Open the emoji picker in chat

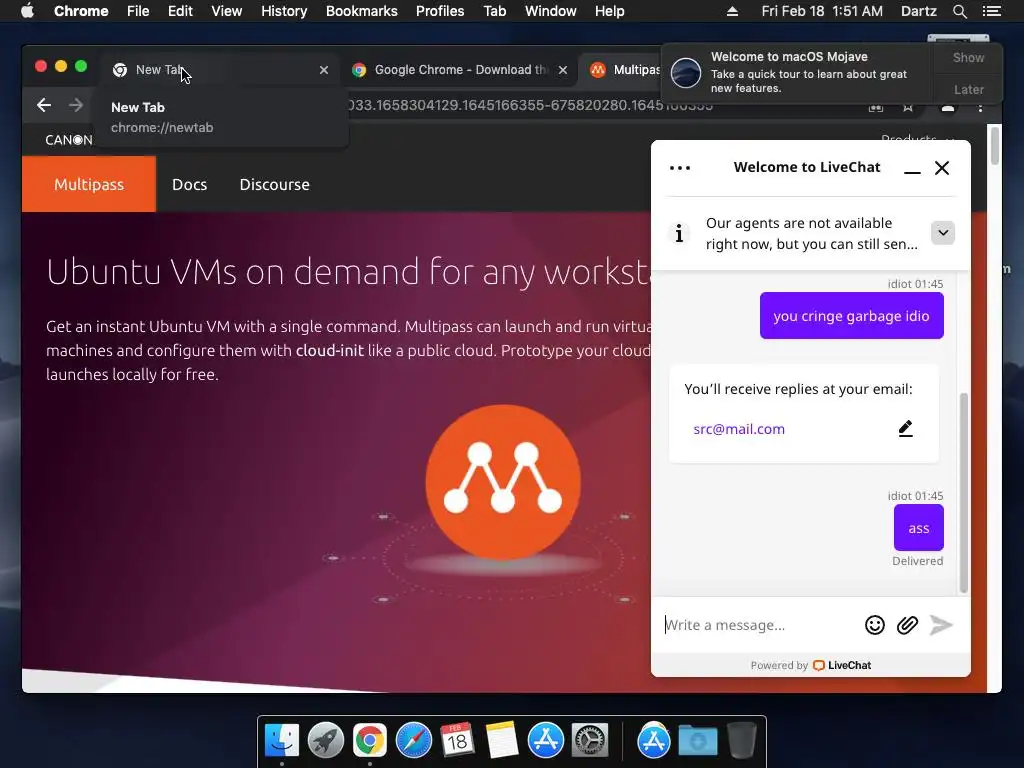874,625
